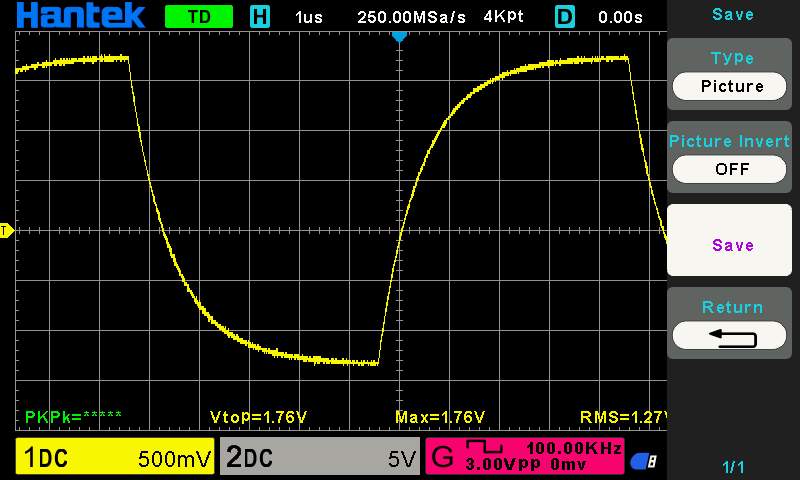Click the 250.00MSa/s sample rate text

click(411, 18)
